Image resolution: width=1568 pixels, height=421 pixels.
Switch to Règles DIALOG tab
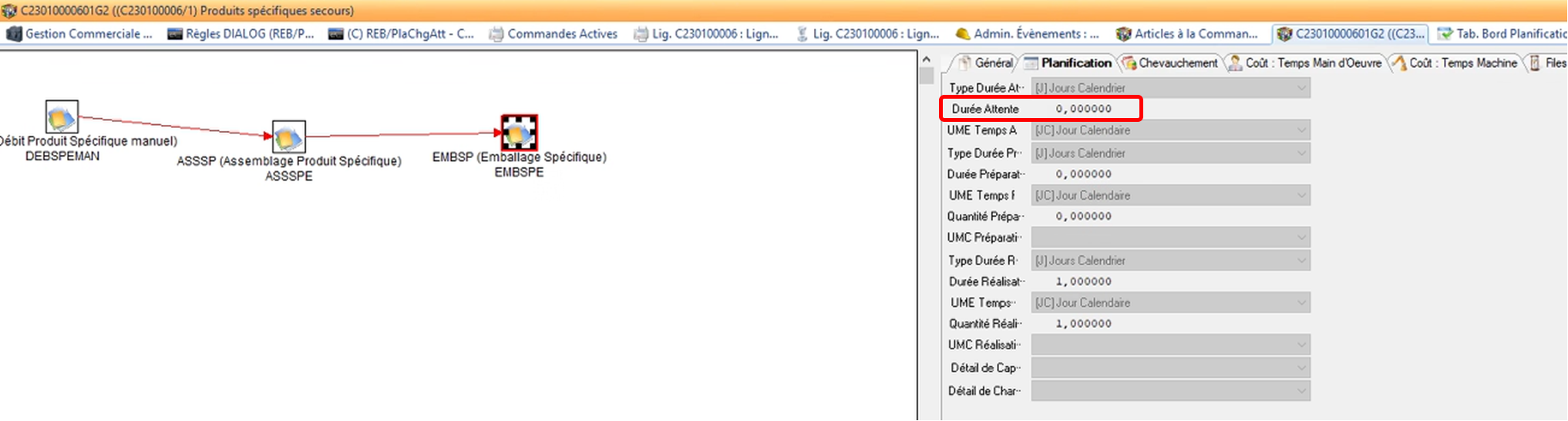point(241,34)
